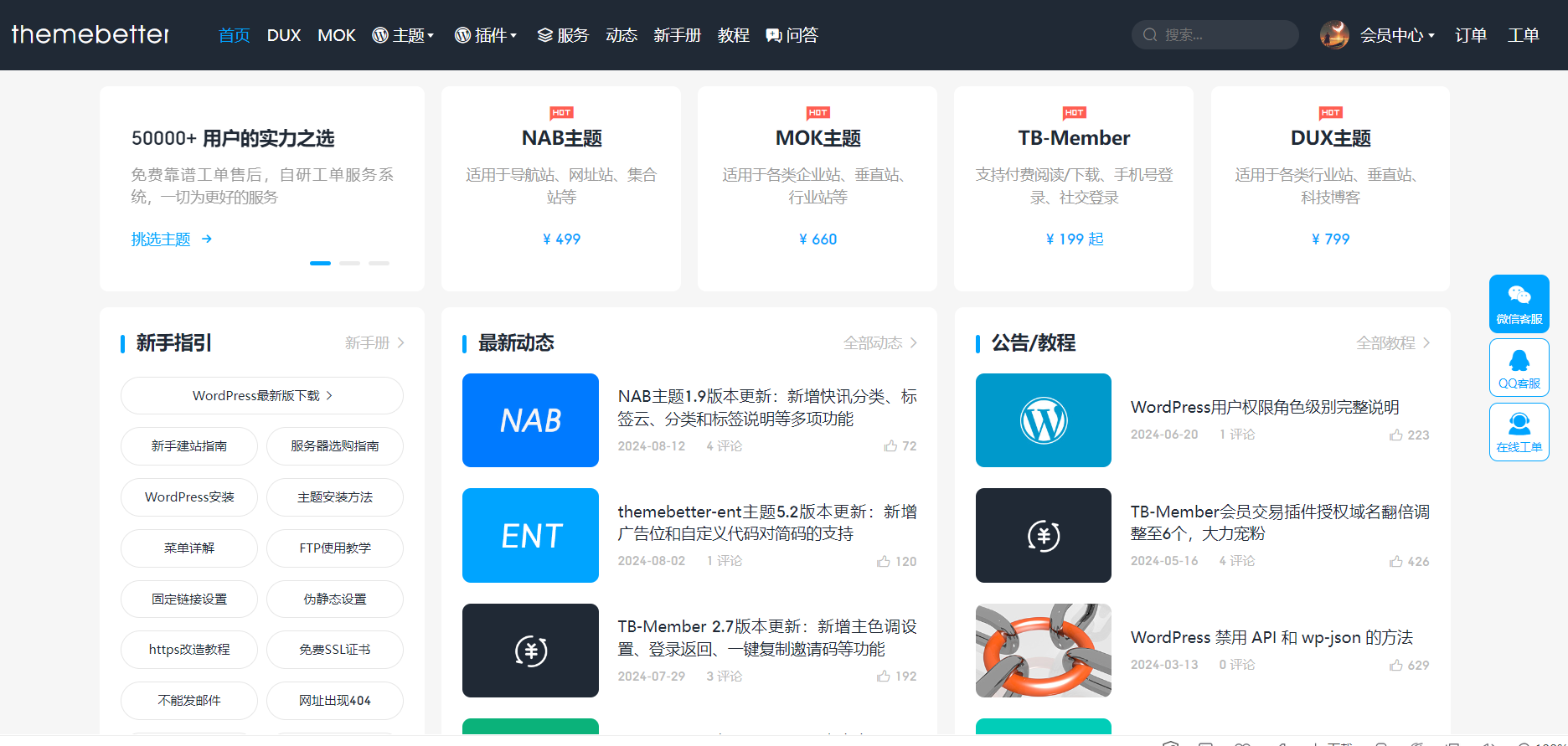Focus the 搜索 search field
Screen dimensions: 1568x746
pos(1223,35)
